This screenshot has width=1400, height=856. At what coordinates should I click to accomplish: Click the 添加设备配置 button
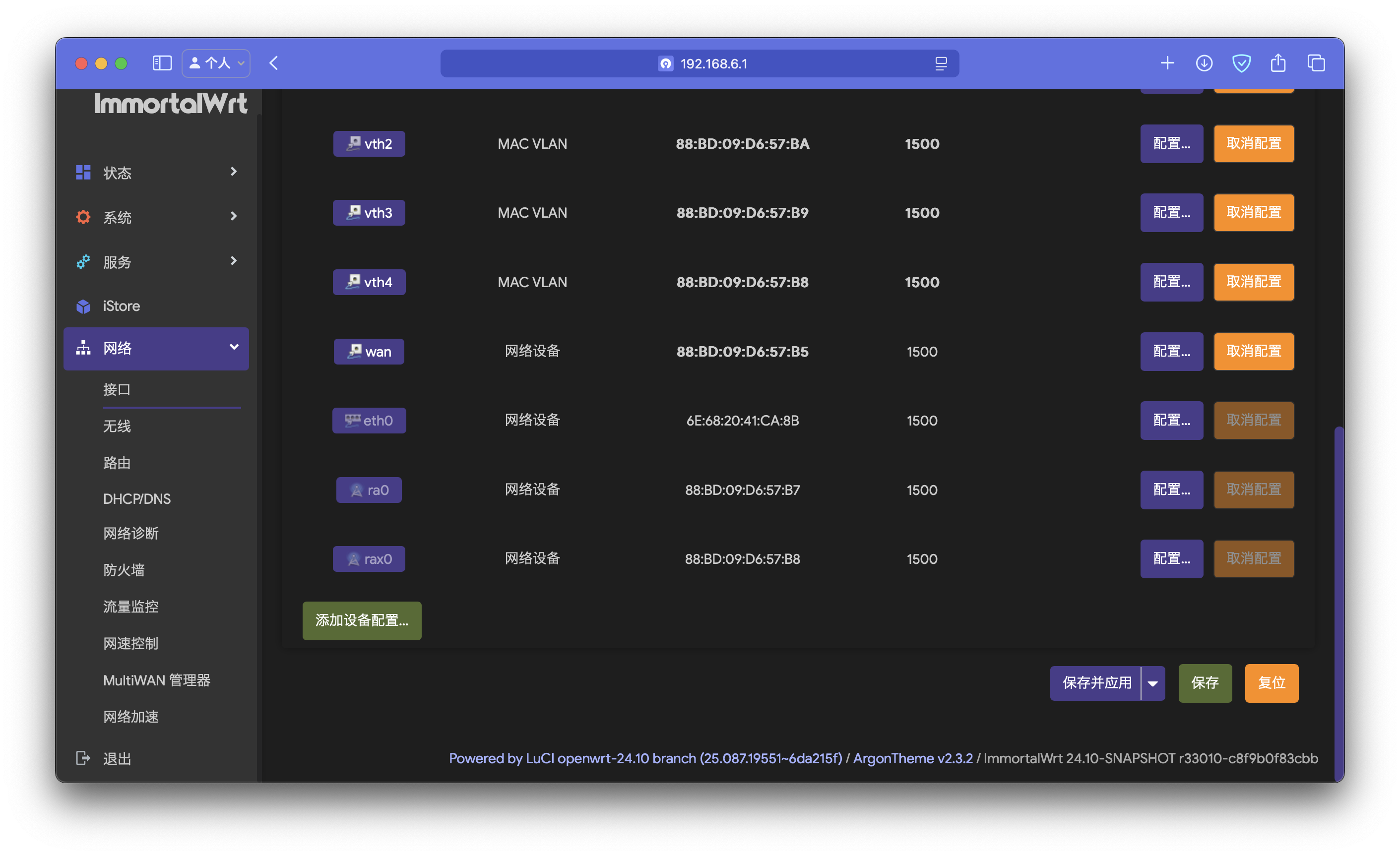362,620
